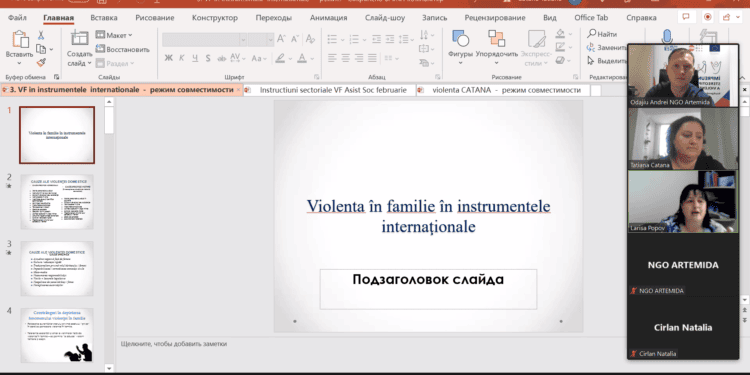Click the Copy icon in clipboard group
750x375 pixels.
(41, 49)
